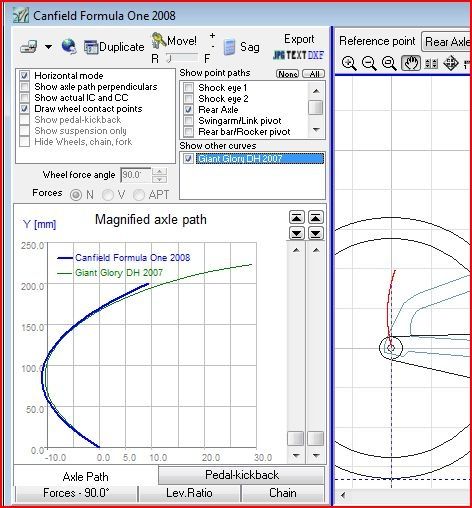This screenshot has width=472, height=508.
Task: Click the globe web icon
Action: tap(69, 46)
